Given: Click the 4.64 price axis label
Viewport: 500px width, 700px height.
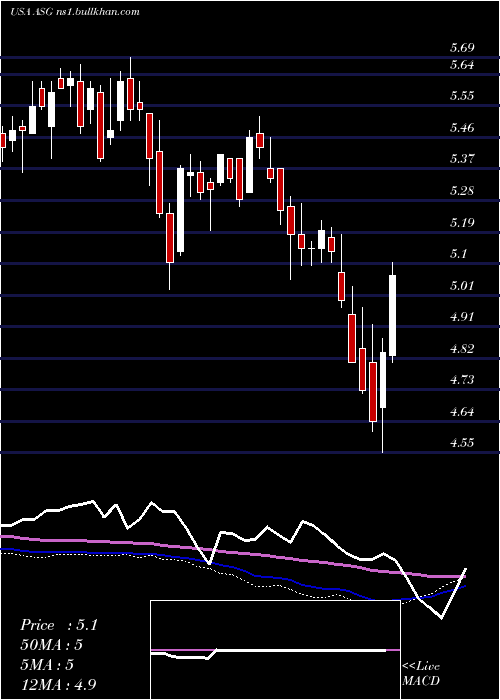Looking at the screenshot, I should pos(462,412).
